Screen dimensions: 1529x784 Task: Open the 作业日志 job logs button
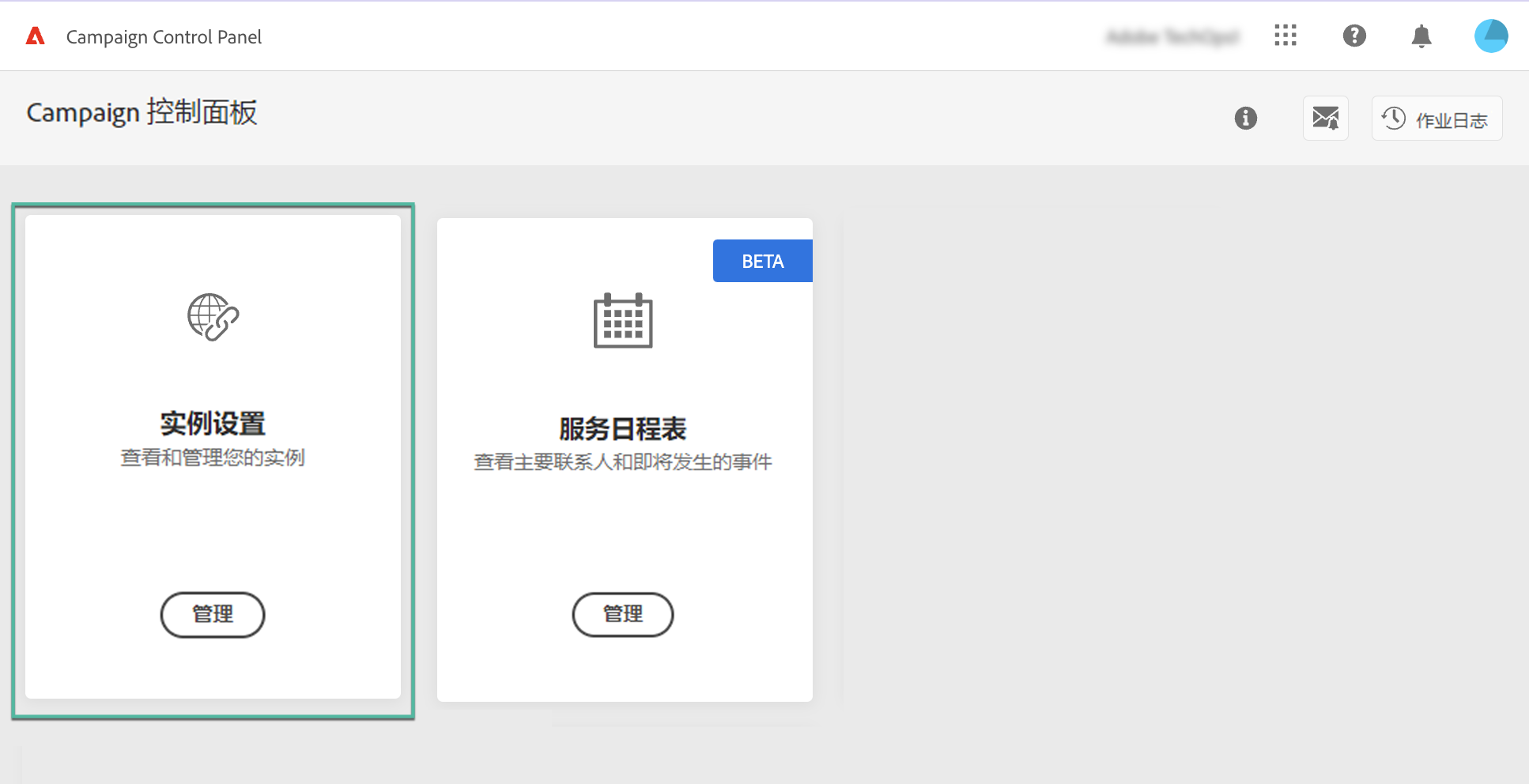click(x=1437, y=119)
